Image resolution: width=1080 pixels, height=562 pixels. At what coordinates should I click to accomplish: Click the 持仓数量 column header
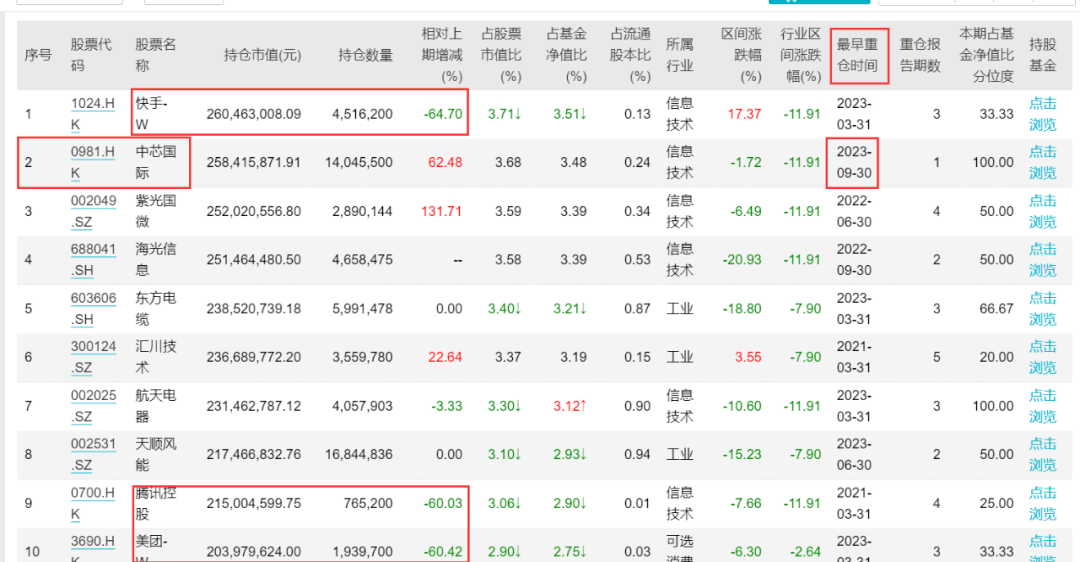(x=365, y=55)
